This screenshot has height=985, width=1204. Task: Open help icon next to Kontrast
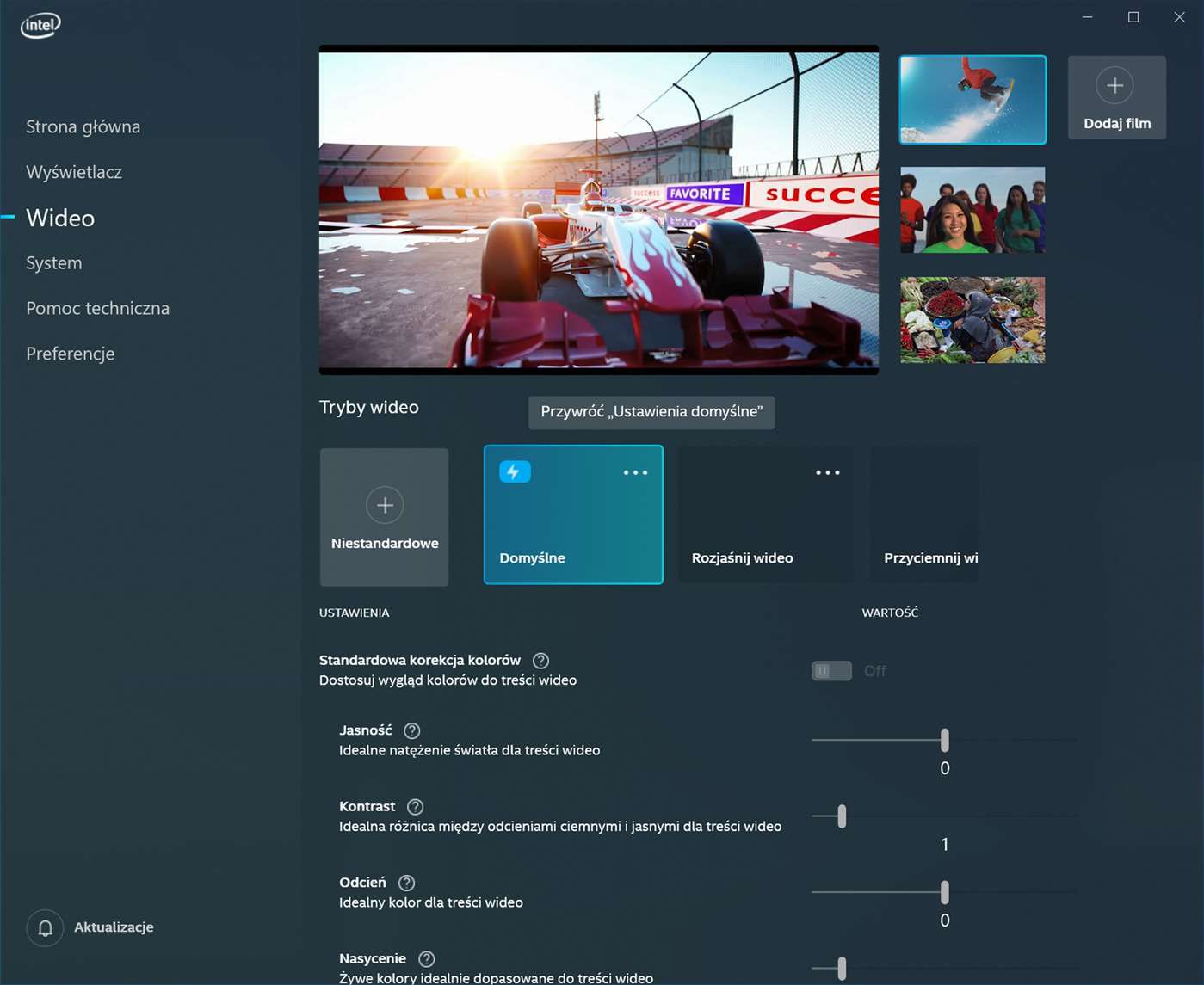415,807
